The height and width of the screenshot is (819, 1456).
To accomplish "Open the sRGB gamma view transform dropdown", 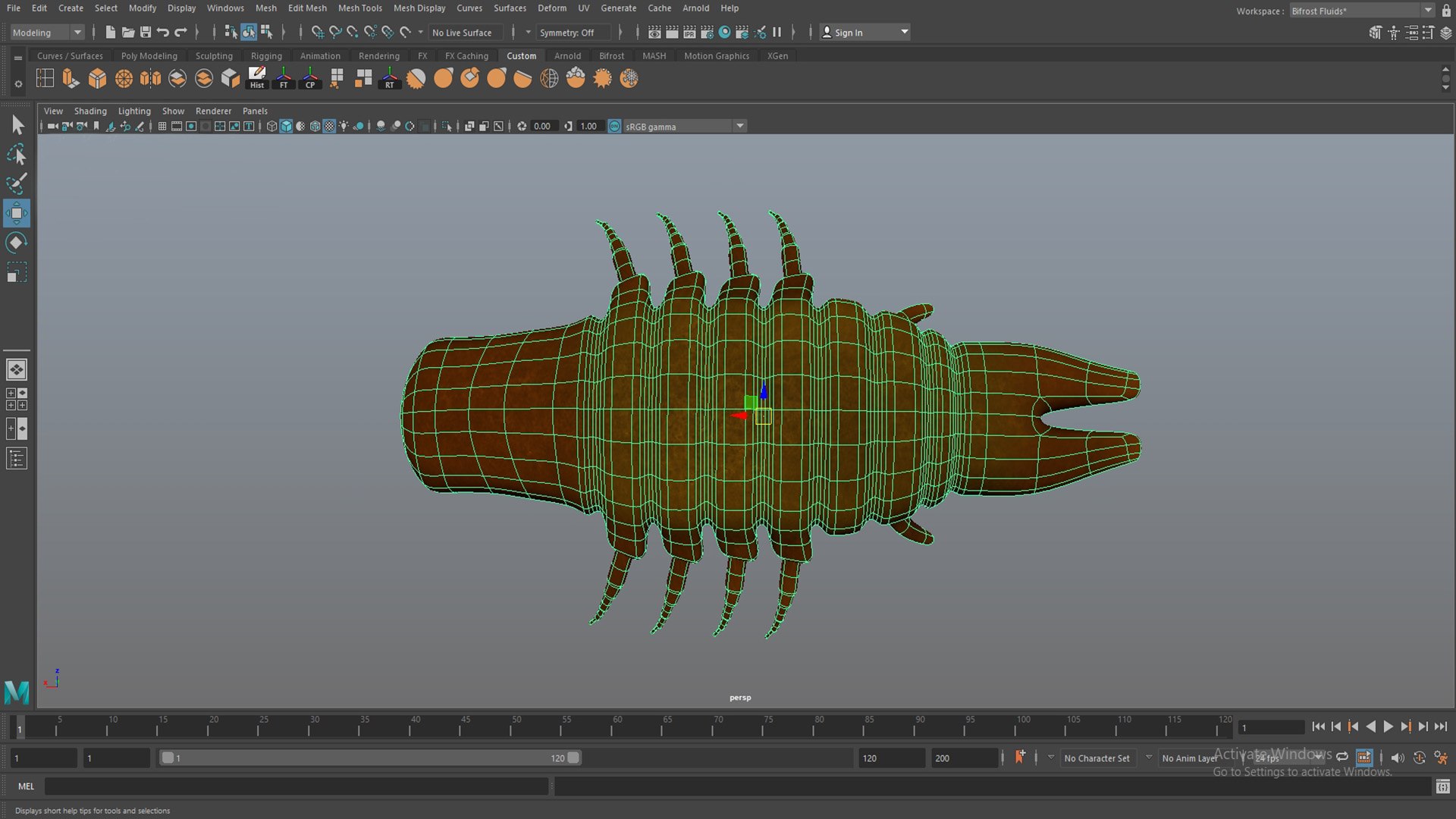I will click(x=685, y=127).
